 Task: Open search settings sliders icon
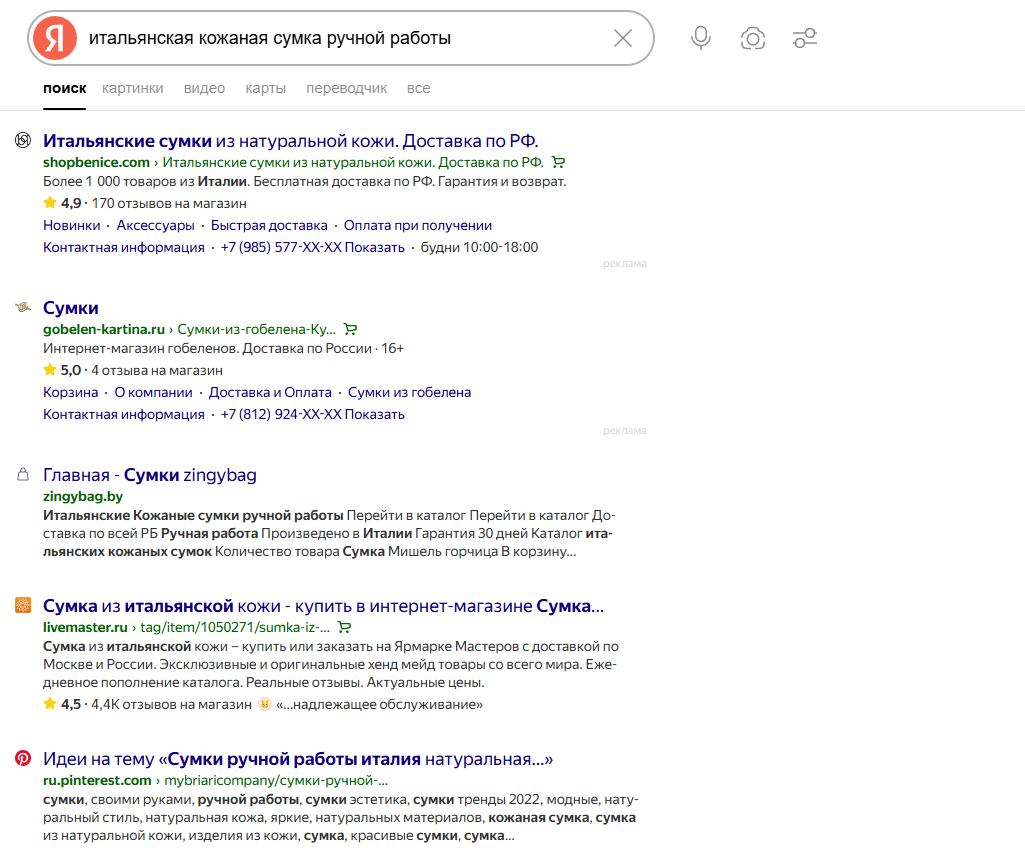pyautogui.click(x=805, y=38)
